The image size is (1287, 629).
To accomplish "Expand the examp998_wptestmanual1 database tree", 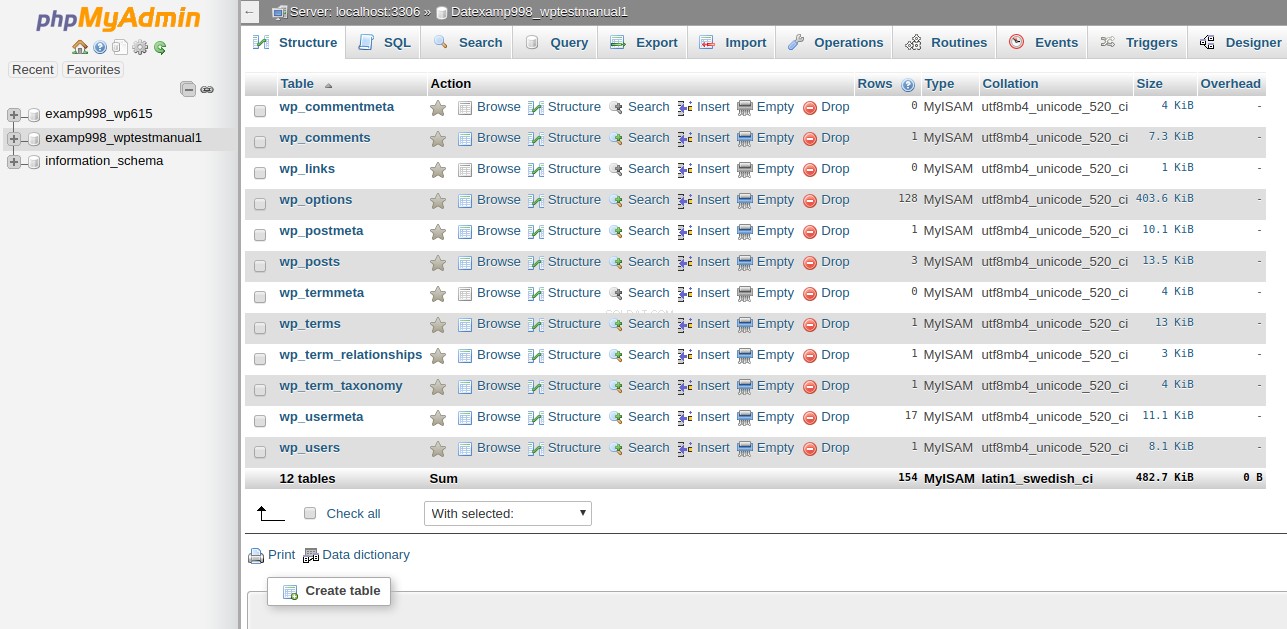I will coord(14,138).
